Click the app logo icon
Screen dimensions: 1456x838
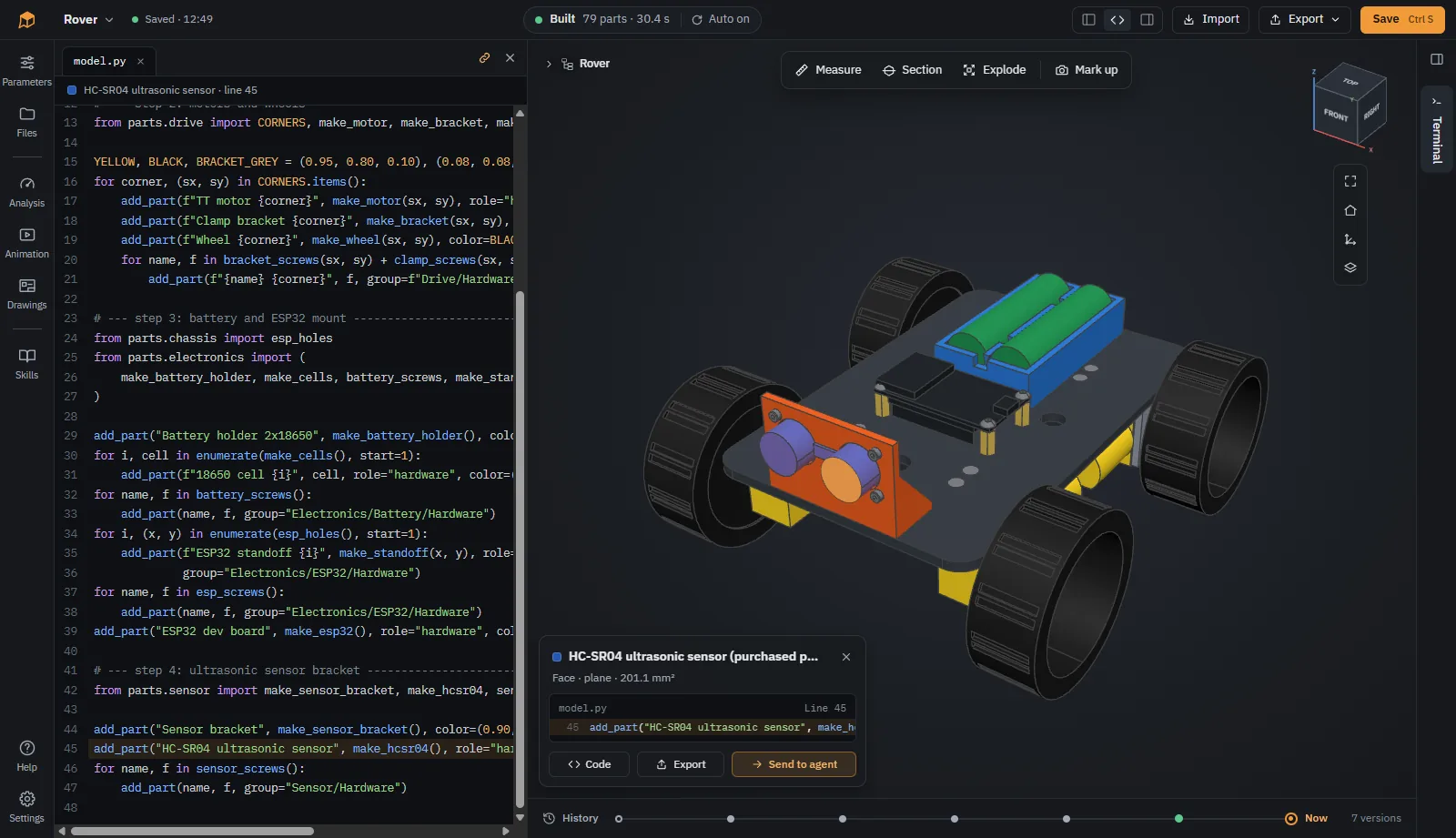click(x=26, y=19)
